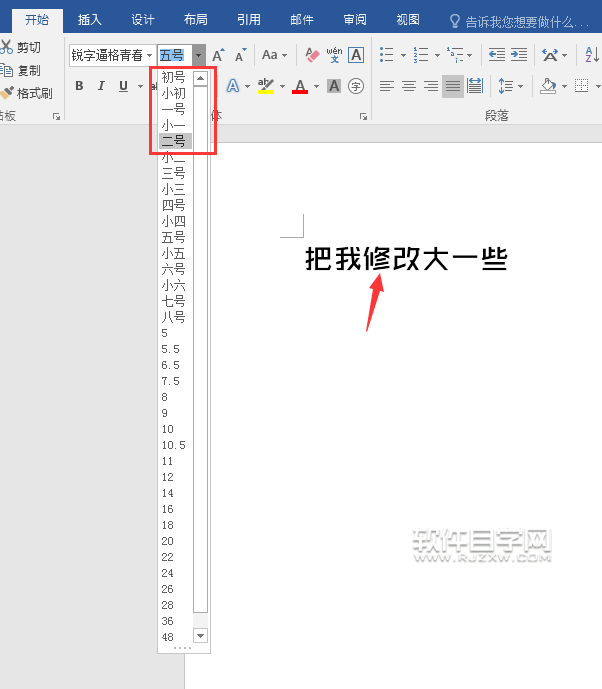Expand bullet library dropdown arrow
Viewport: 602px width, 689px height.
point(403,55)
